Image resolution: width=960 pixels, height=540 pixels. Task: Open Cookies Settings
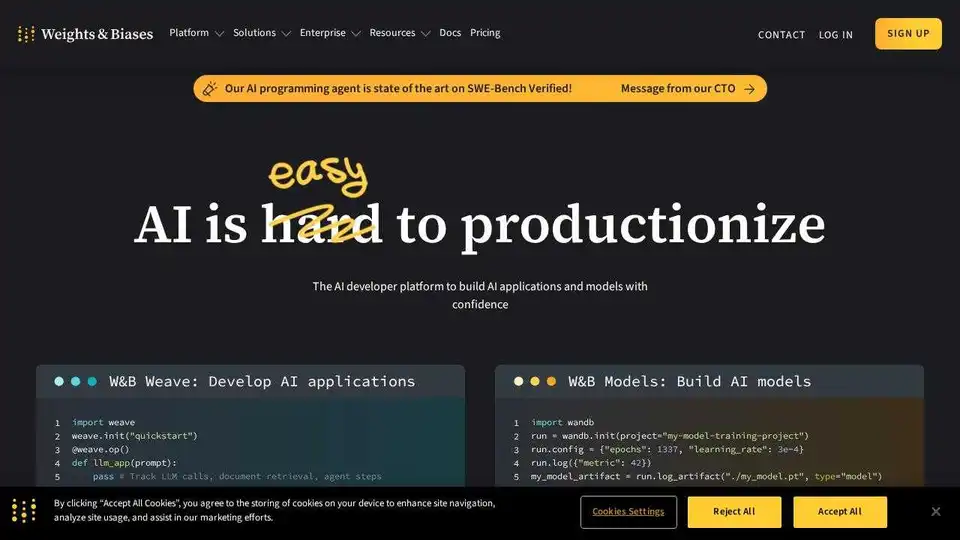pyautogui.click(x=628, y=512)
